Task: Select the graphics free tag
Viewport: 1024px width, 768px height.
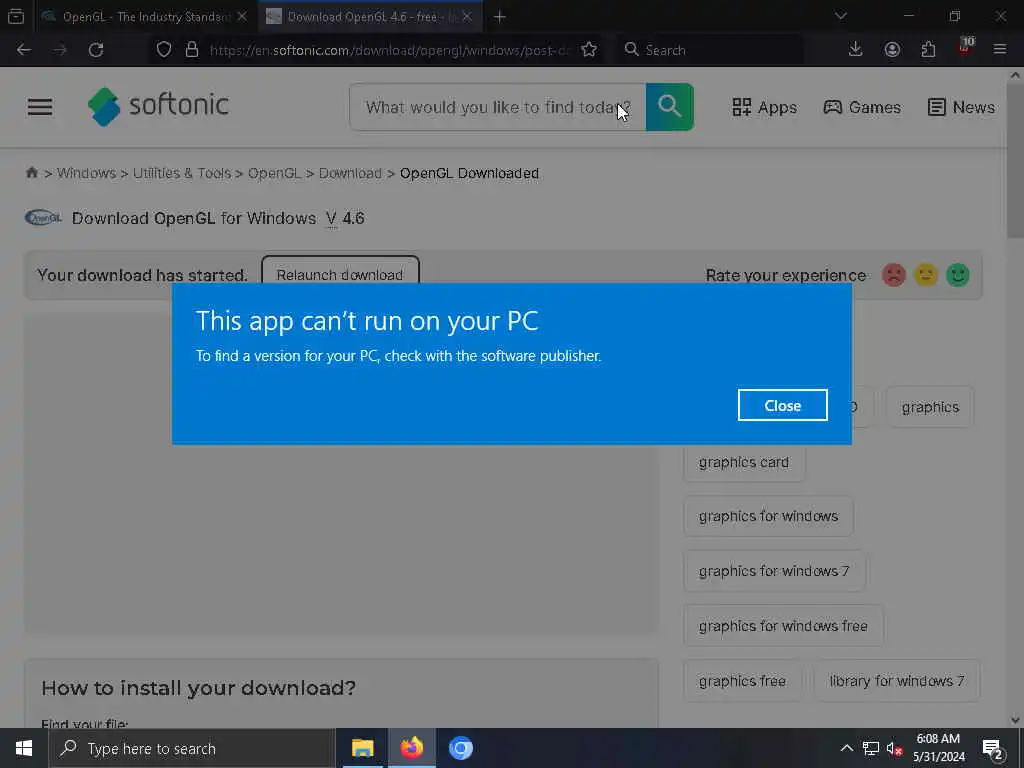Action: pos(742,680)
